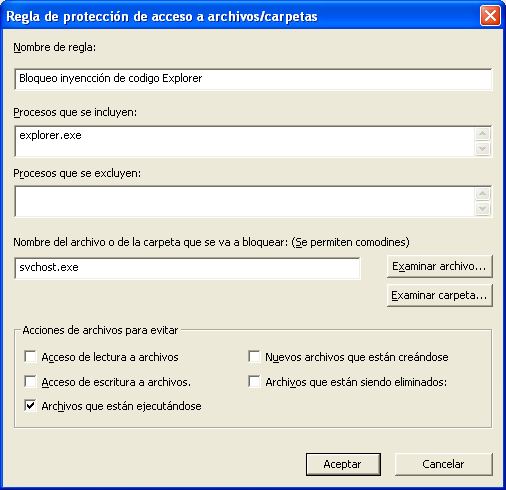
Task: Enable Archivos que están siendo eliminados
Action: 254,381
